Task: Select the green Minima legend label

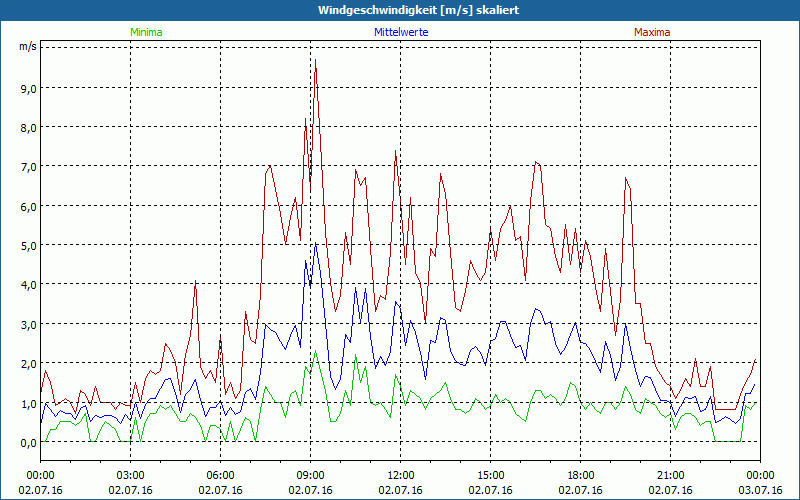Action: pyautogui.click(x=145, y=32)
